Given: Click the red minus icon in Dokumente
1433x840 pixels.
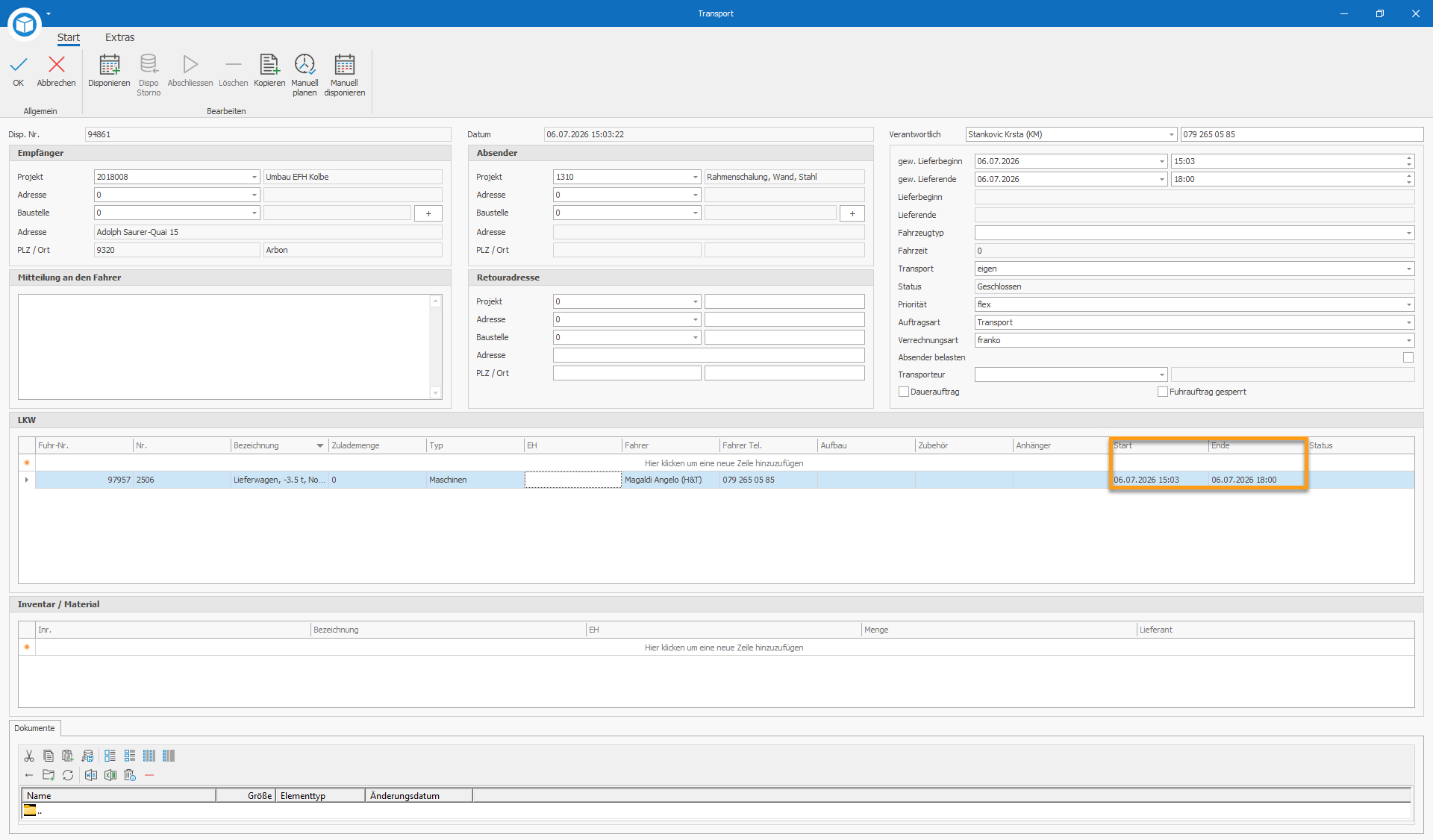Looking at the screenshot, I should pyautogui.click(x=149, y=775).
